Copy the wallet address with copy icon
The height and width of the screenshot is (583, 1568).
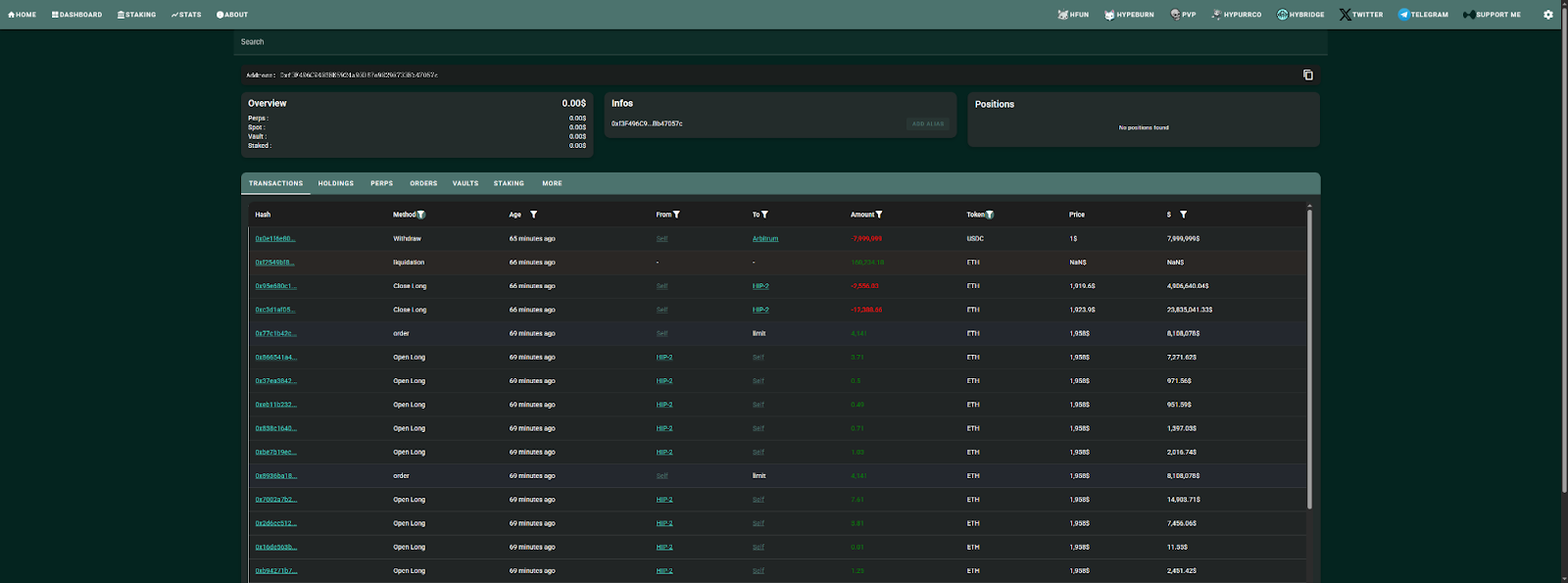point(1307,74)
